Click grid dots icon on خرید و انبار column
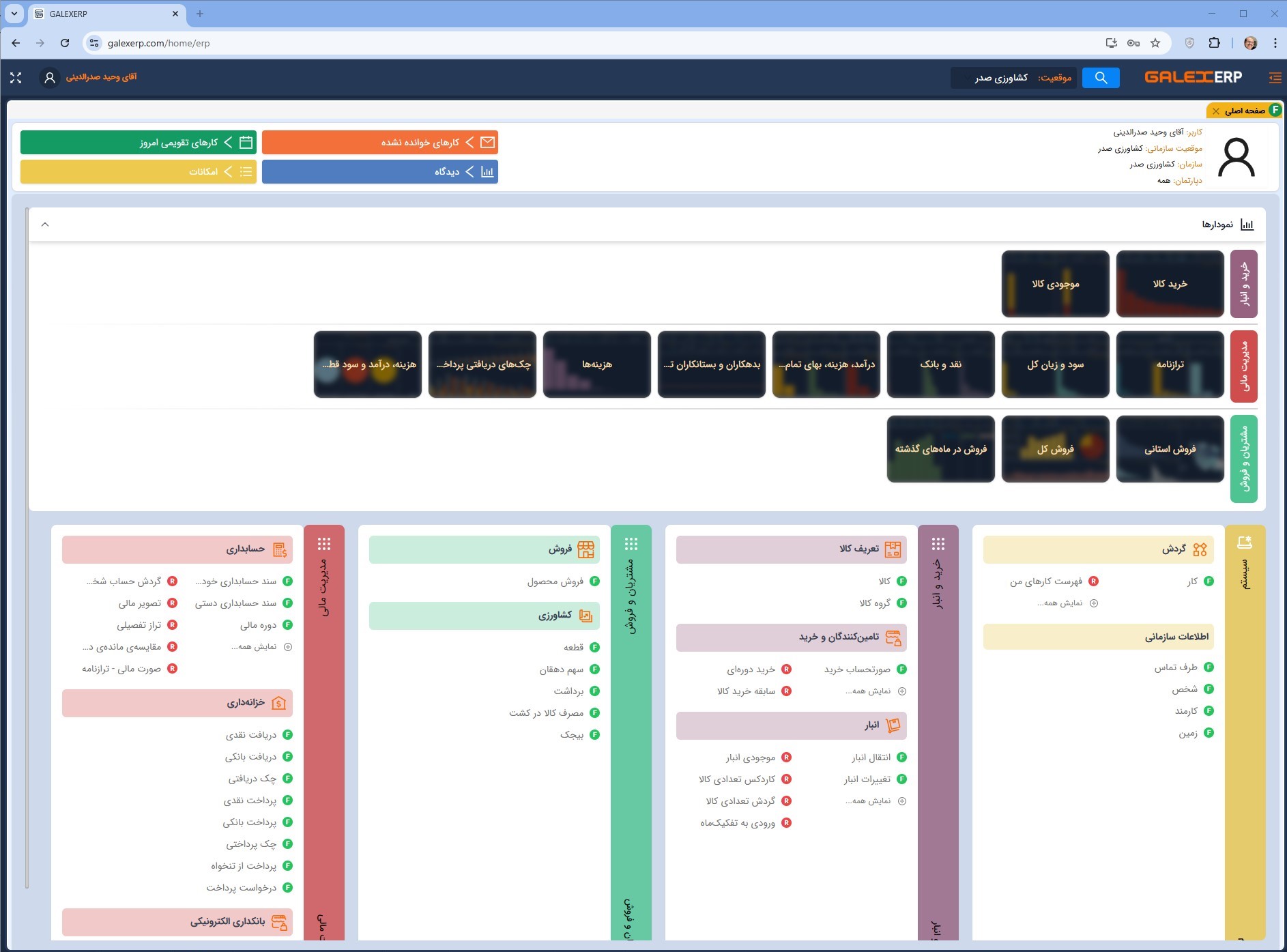 pos(938,544)
